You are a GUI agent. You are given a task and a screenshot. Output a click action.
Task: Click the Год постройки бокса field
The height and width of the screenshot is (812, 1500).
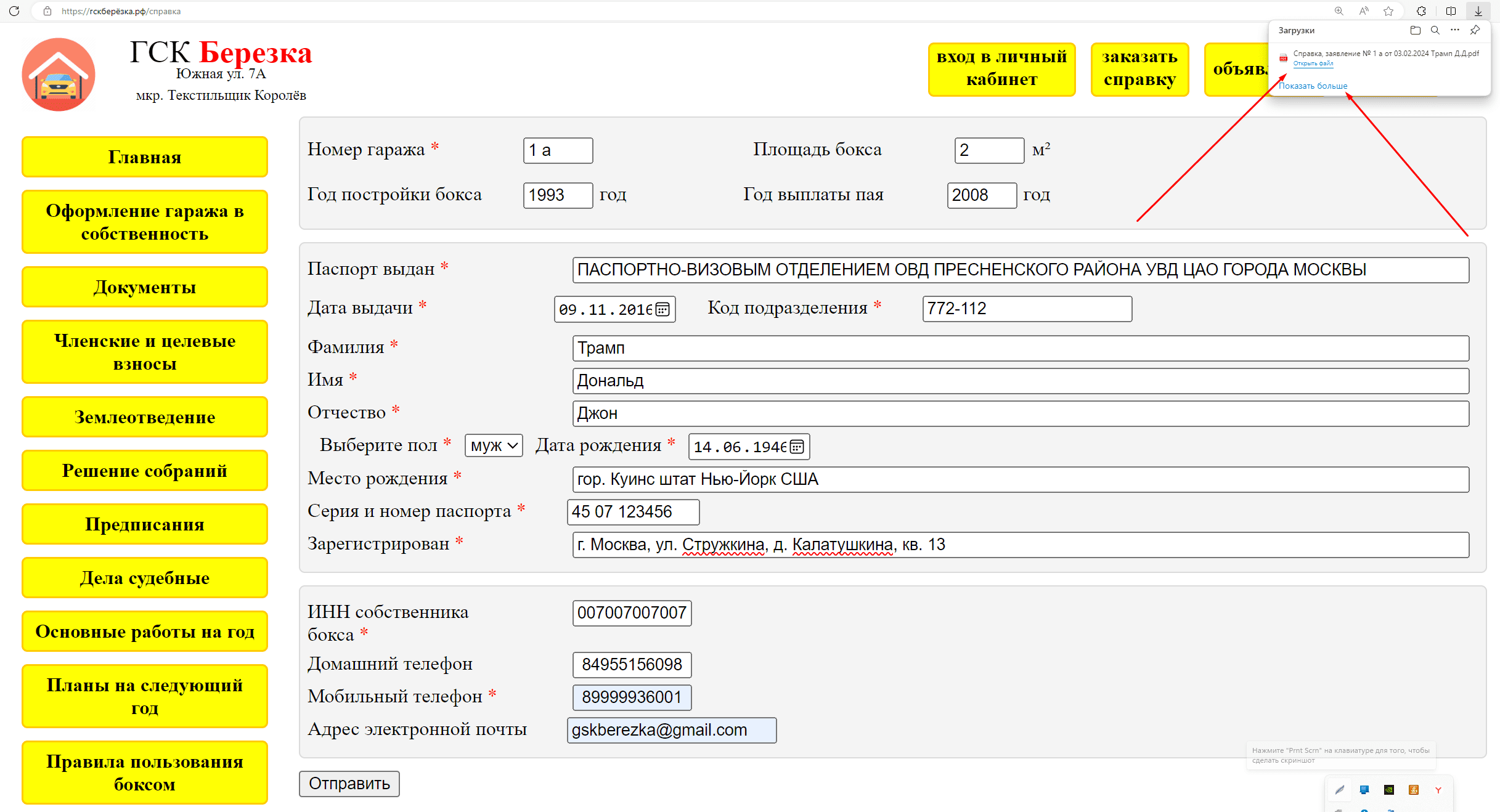point(558,195)
